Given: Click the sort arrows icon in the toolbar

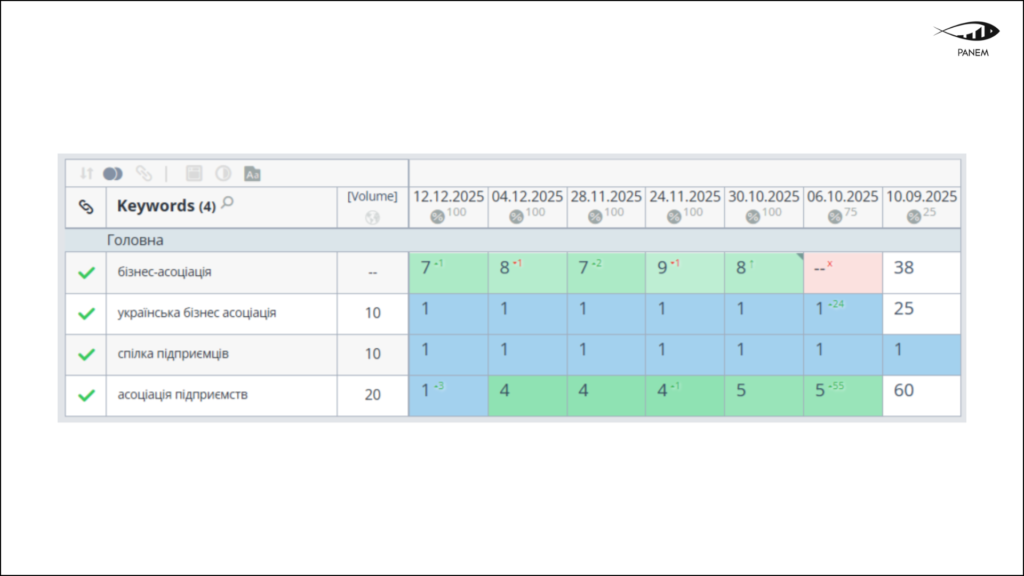Looking at the screenshot, I should pyautogui.click(x=84, y=174).
